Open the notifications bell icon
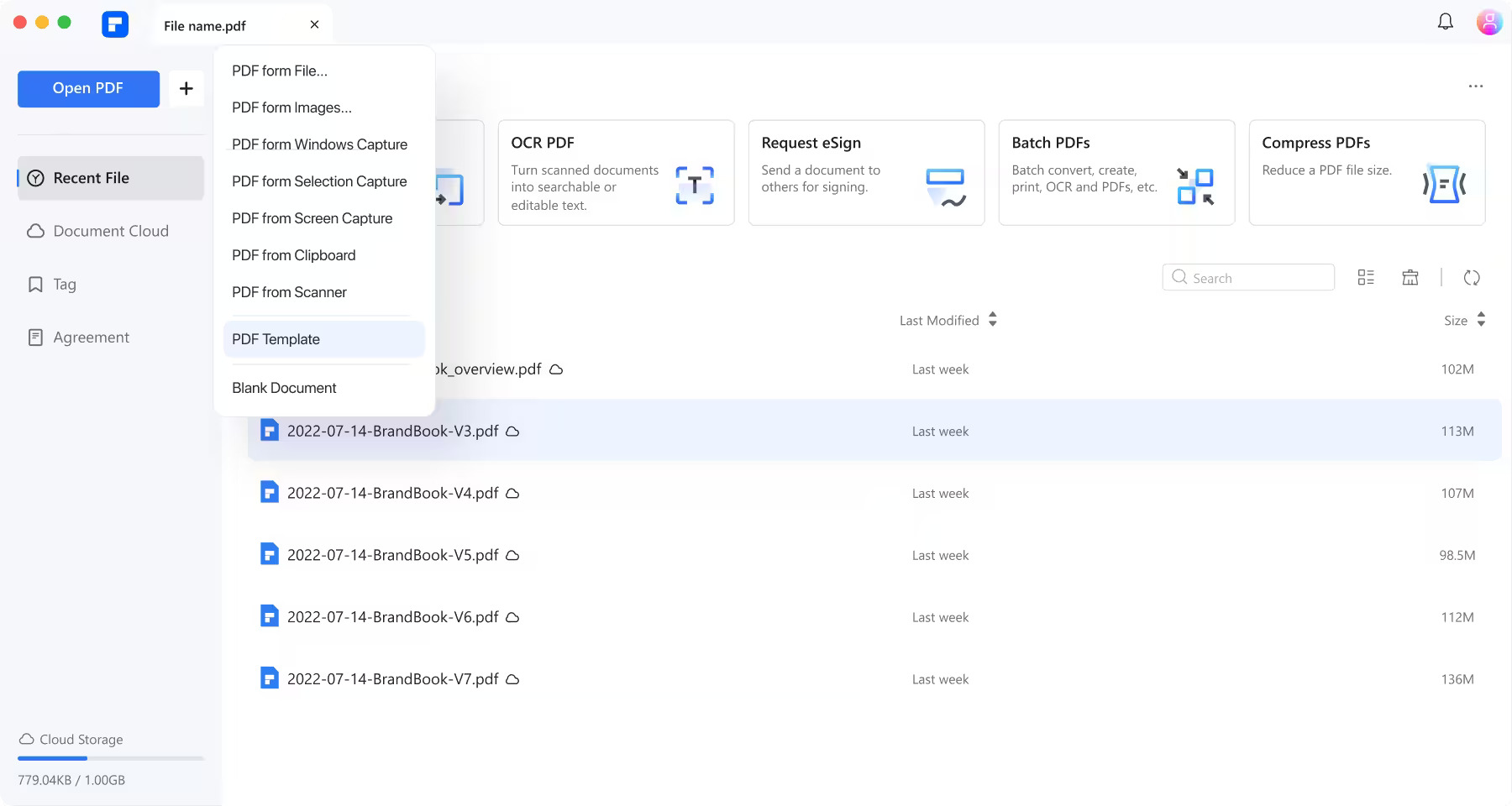This screenshot has width=1512, height=806. (x=1445, y=22)
